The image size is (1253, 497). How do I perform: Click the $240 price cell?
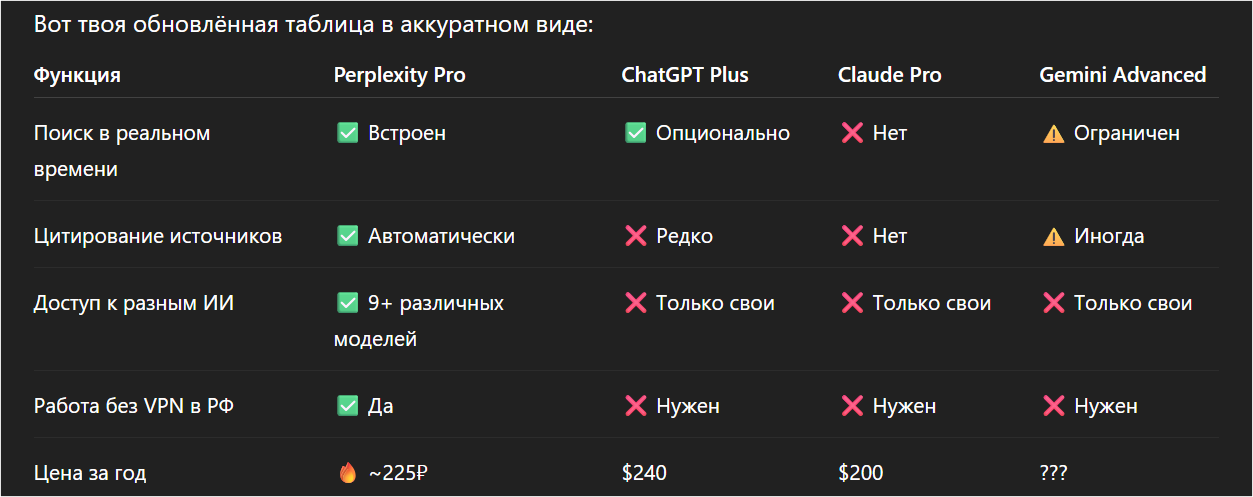click(644, 473)
